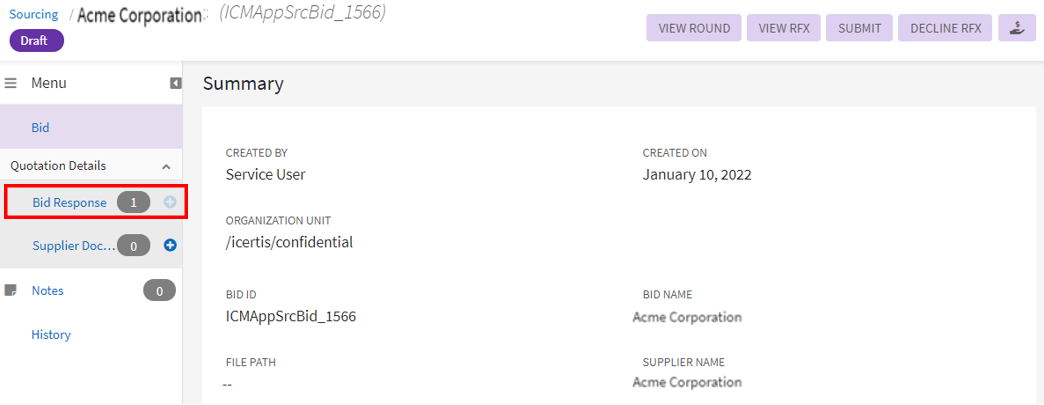Collapse the Menu side panel arrow
The image size is (1044, 405).
(175, 84)
